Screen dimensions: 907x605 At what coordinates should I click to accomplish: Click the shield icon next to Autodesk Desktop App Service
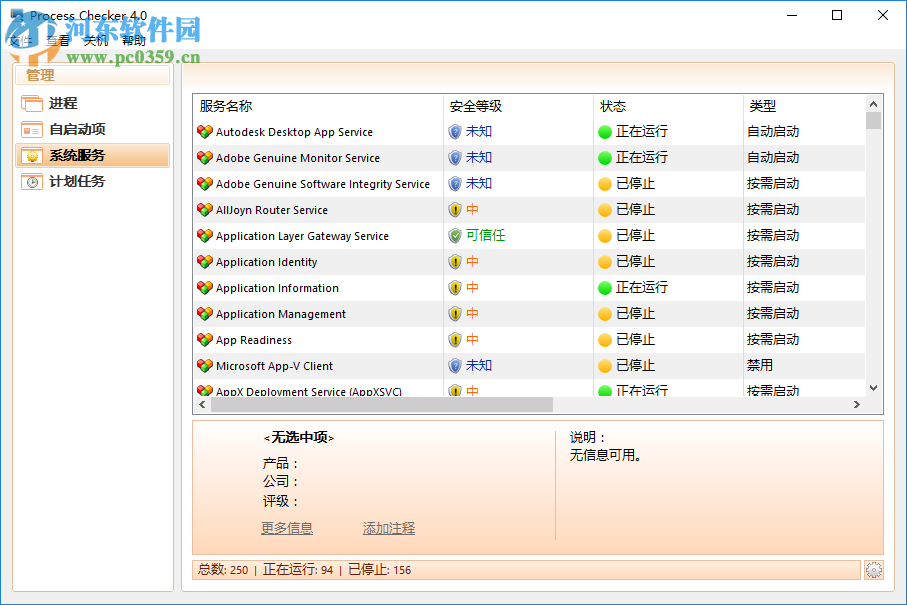tap(455, 131)
